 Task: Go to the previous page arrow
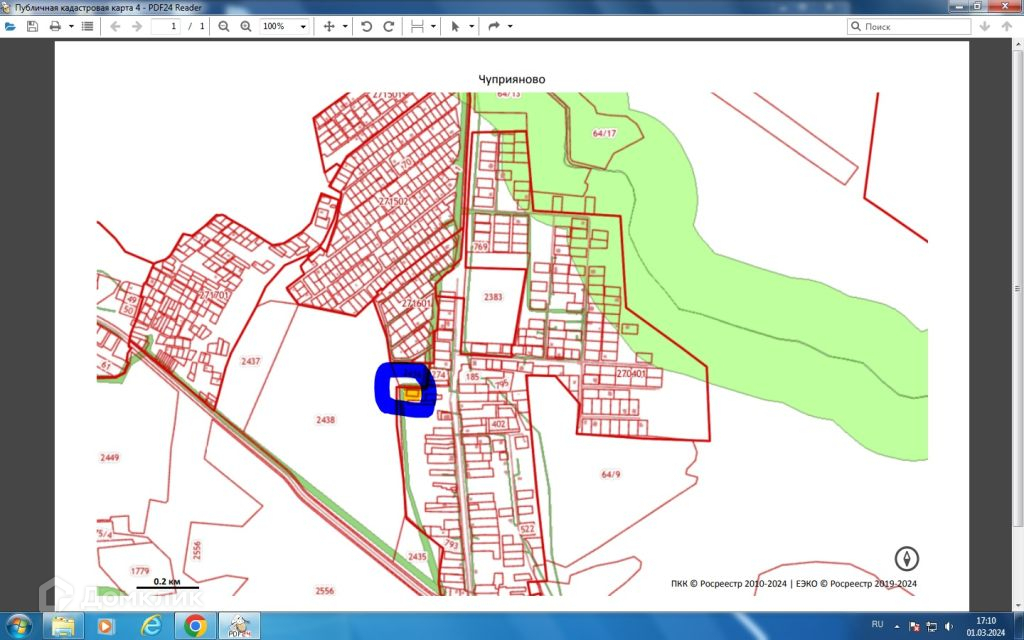(116, 27)
